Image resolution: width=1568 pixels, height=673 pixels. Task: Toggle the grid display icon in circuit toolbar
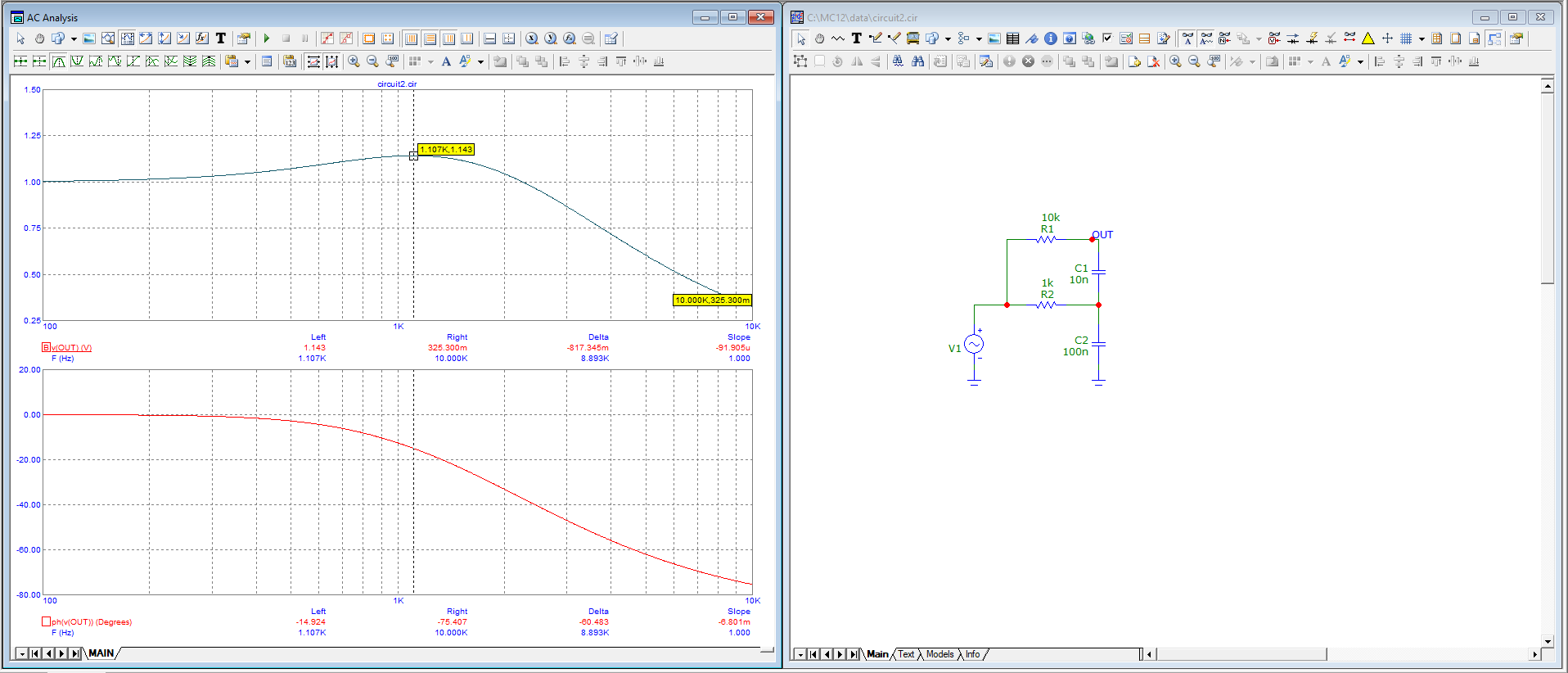tap(1405, 38)
